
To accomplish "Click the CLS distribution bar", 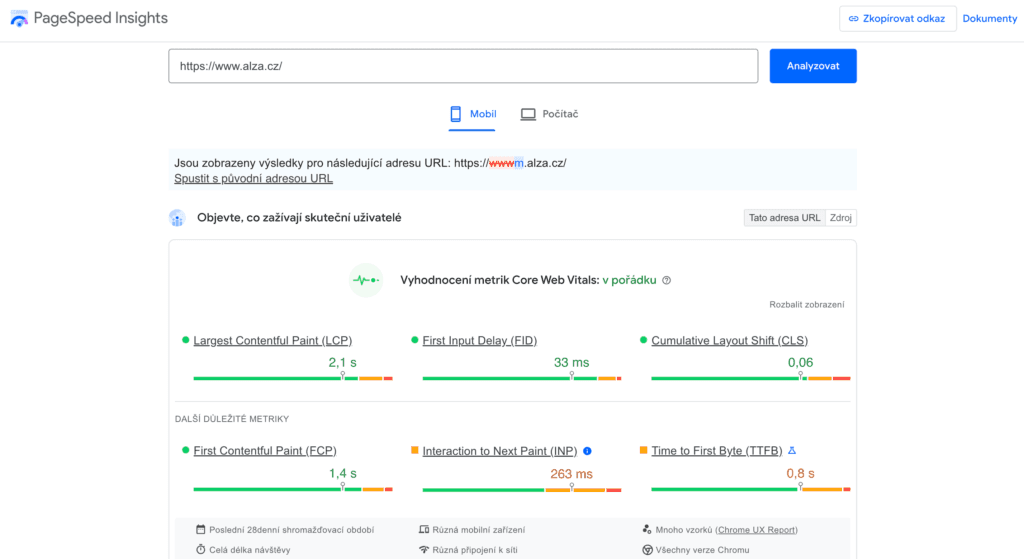I will tap(750, 378).
